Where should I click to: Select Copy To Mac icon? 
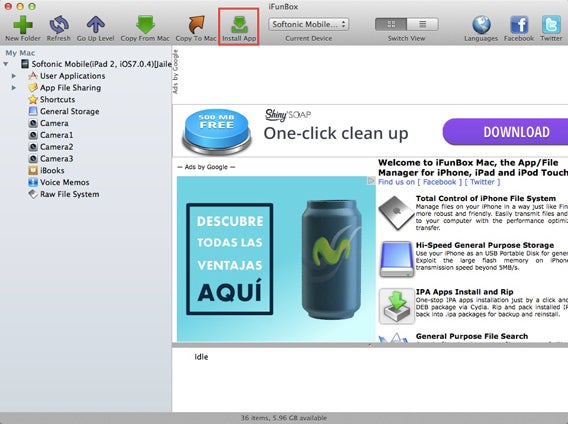coord(196,24)
